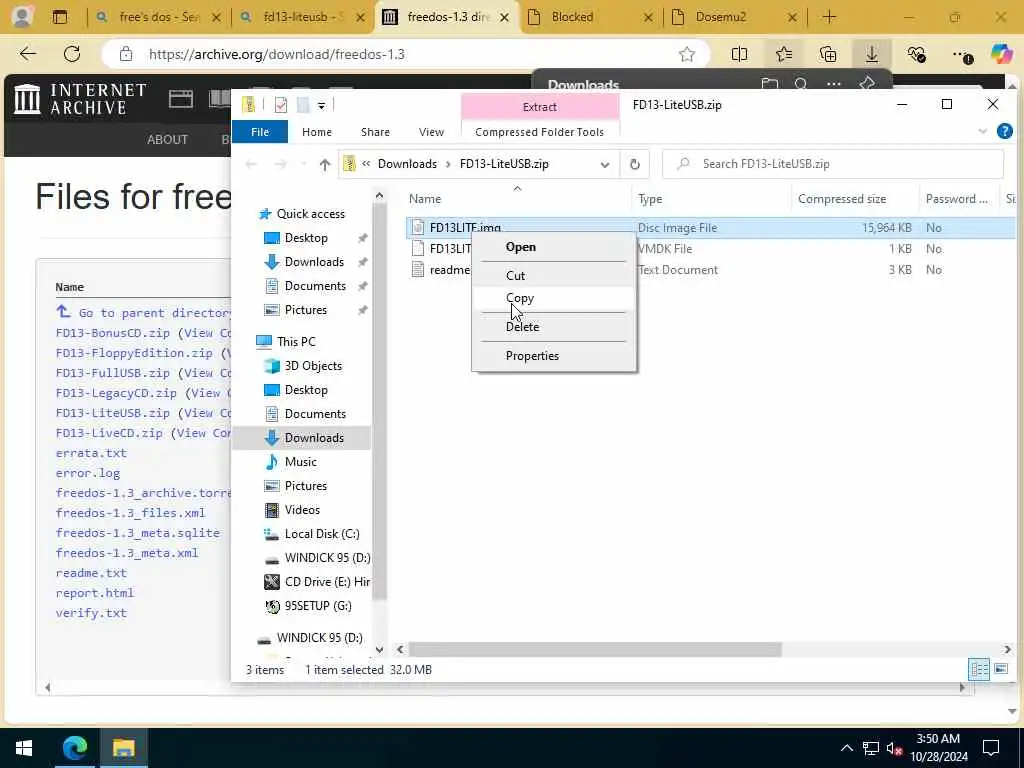Open notification center in taskbar
This screenshot has height=768, width=1024.
991,748
